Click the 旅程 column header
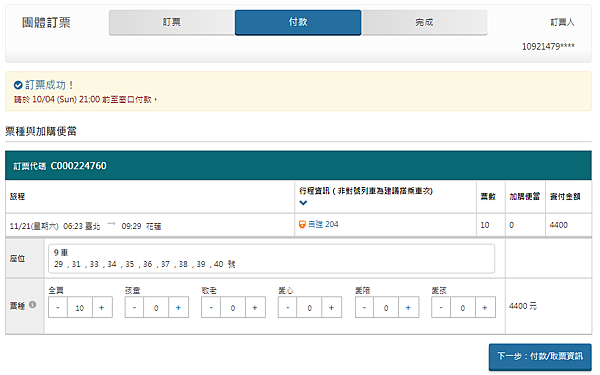The image size is (600, 375). (x=17, y=197)
